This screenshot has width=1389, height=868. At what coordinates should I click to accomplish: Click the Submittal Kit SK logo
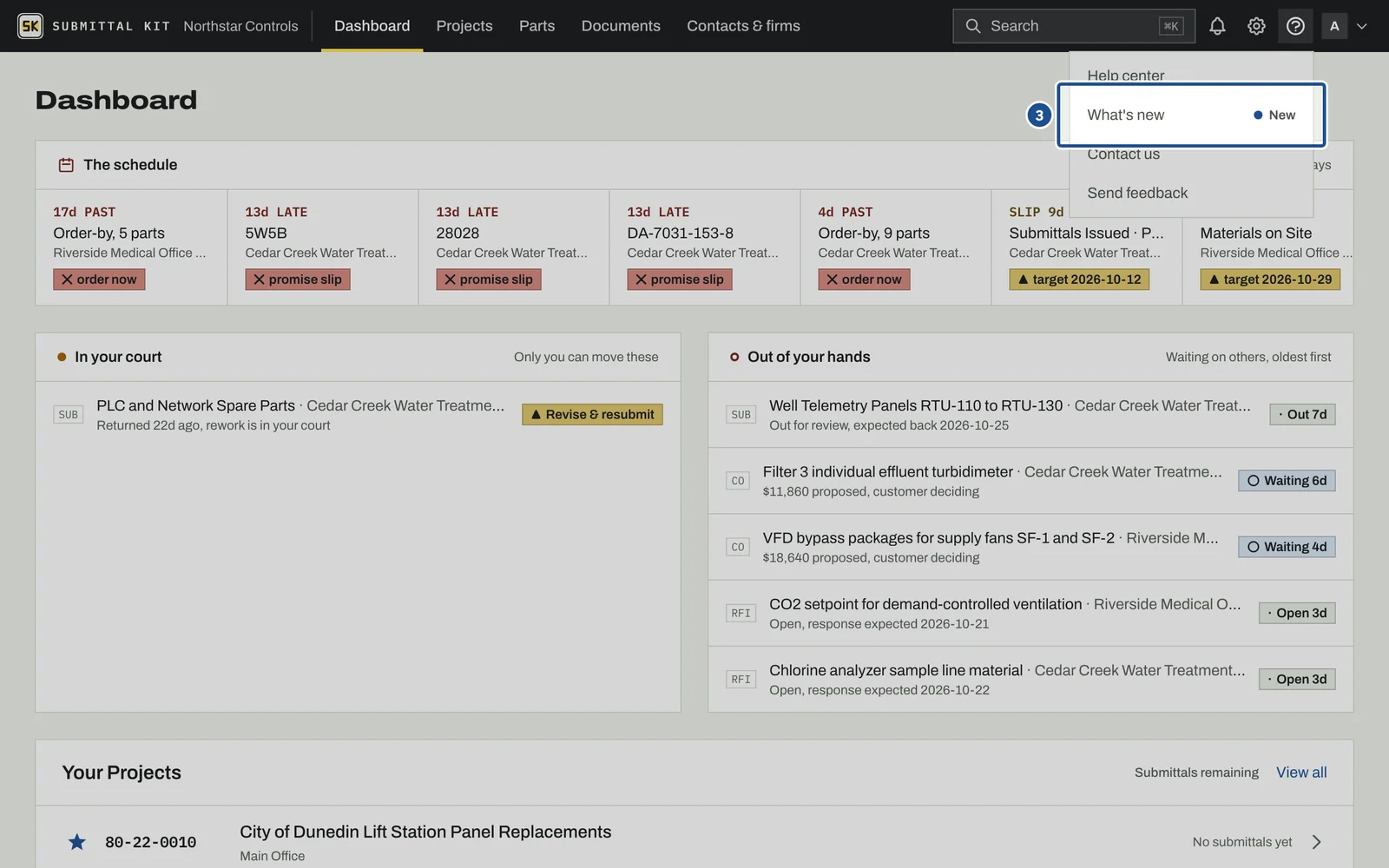click(x=30, y=26)
